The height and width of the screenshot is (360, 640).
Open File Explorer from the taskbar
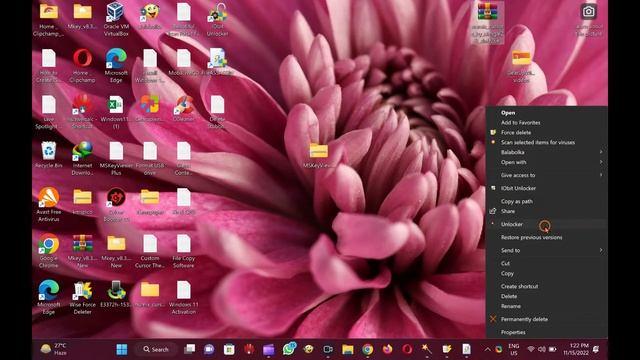coord(348,349)
